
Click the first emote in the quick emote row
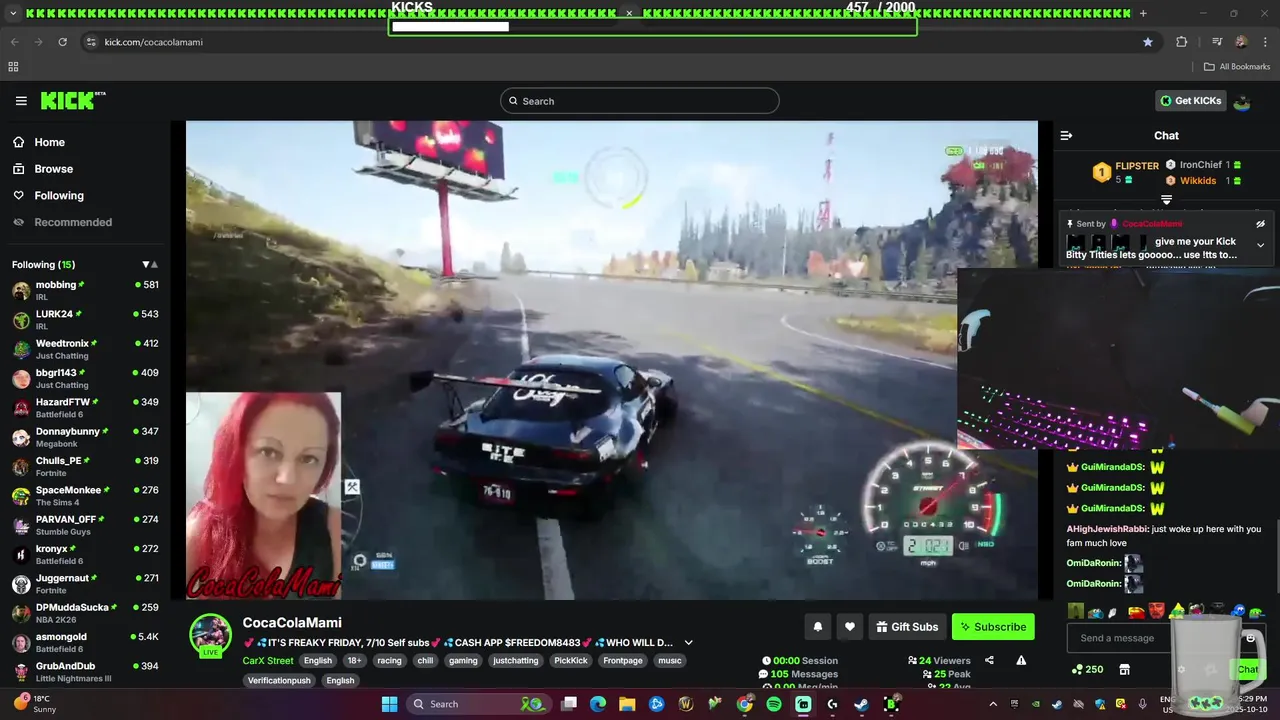coord(1075,611)
